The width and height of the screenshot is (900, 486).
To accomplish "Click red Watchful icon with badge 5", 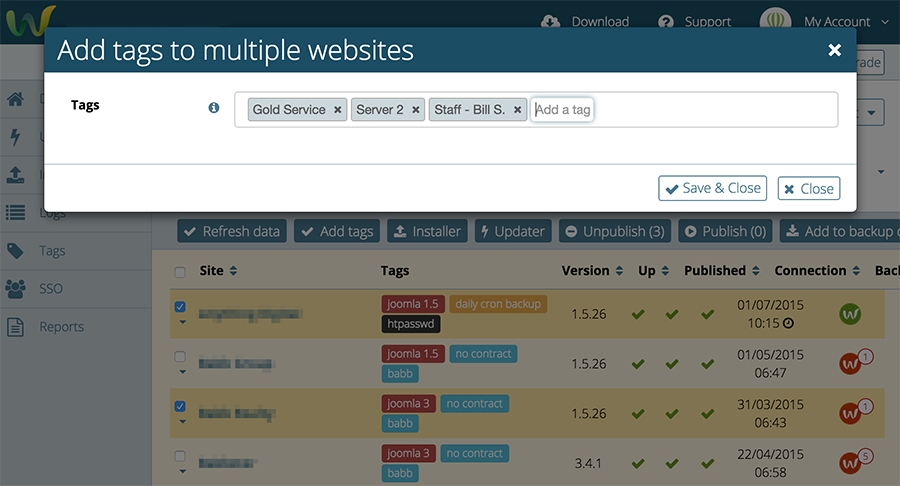I will point(850,463).
